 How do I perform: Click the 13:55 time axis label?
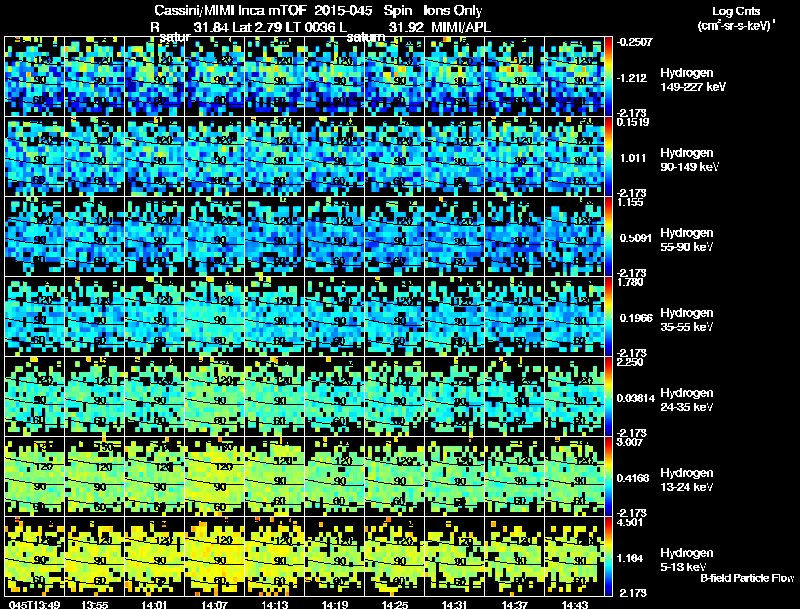coord(94,604)
